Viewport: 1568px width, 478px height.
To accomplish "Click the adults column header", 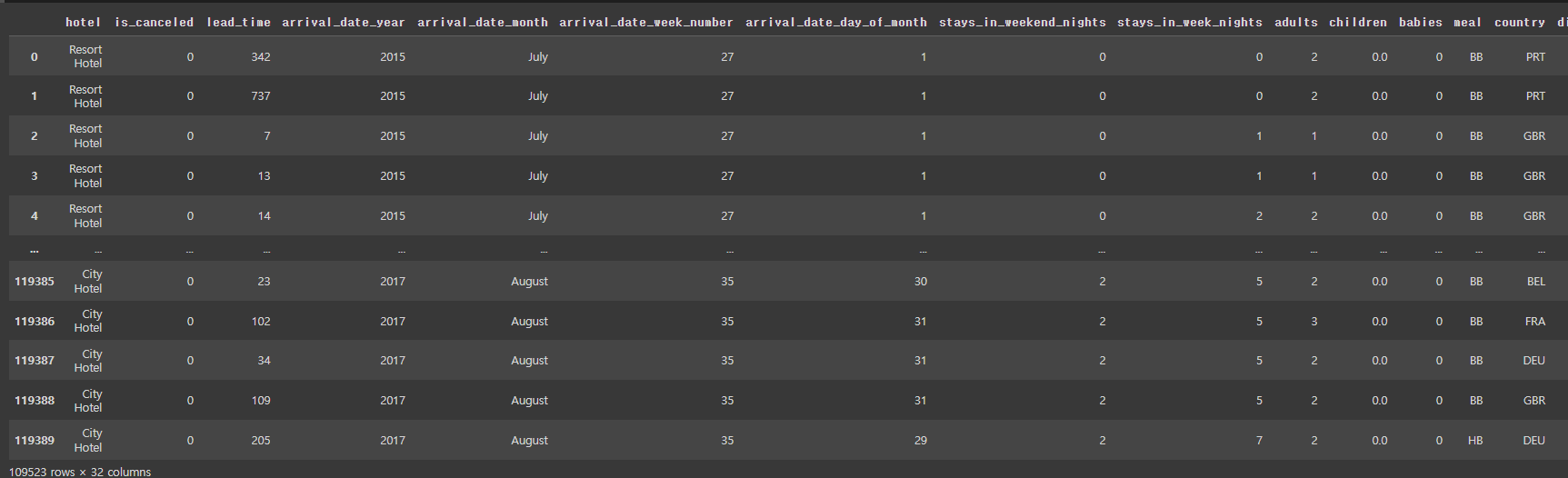I will coord(1296,22).
